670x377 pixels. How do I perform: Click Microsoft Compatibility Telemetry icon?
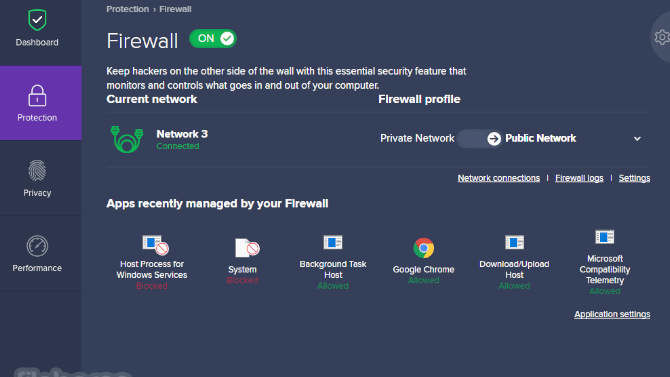coord(605,237)
